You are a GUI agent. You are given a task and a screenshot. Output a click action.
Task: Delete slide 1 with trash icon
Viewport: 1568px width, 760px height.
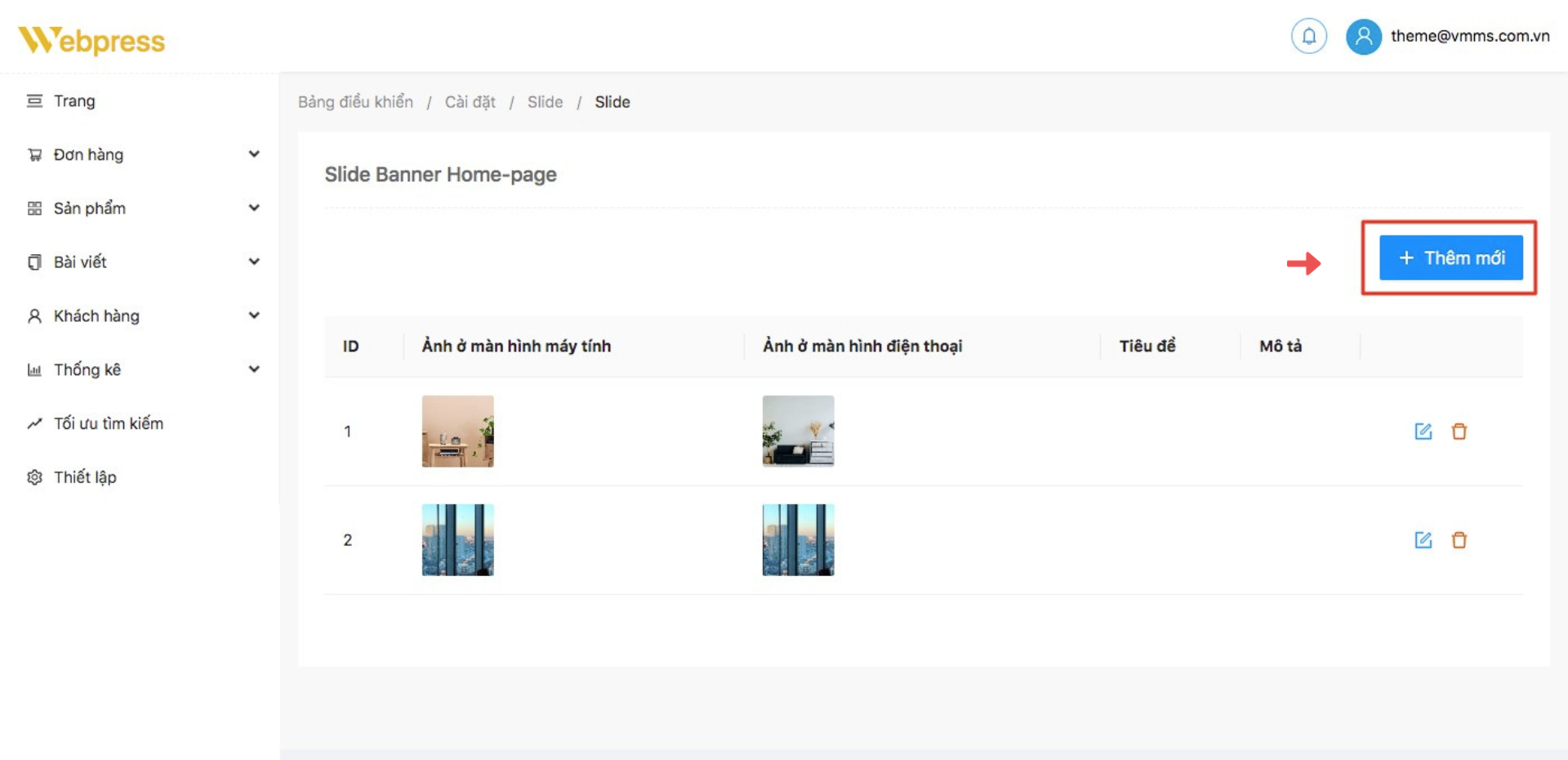coord(1459,431)
